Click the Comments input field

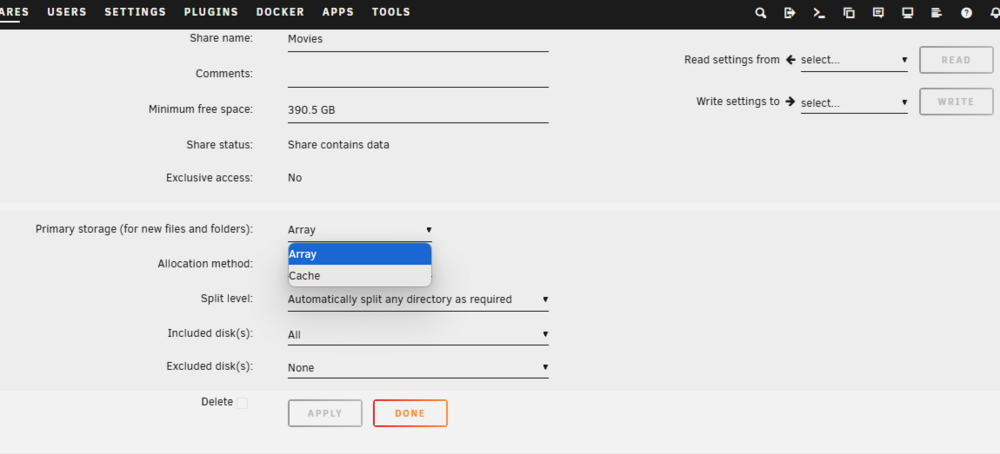click(x=418, y=75)
